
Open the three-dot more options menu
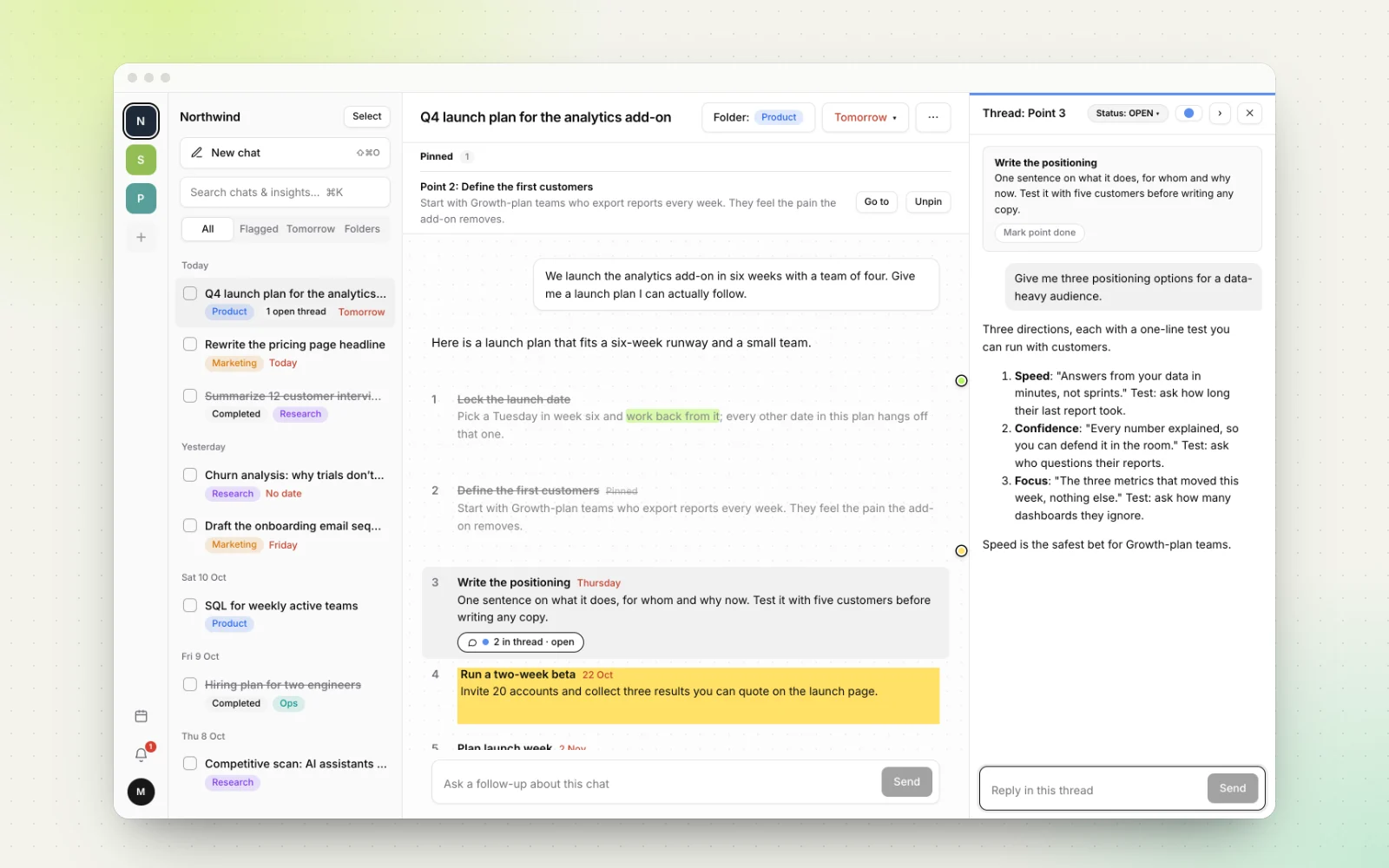click(933, 117)
